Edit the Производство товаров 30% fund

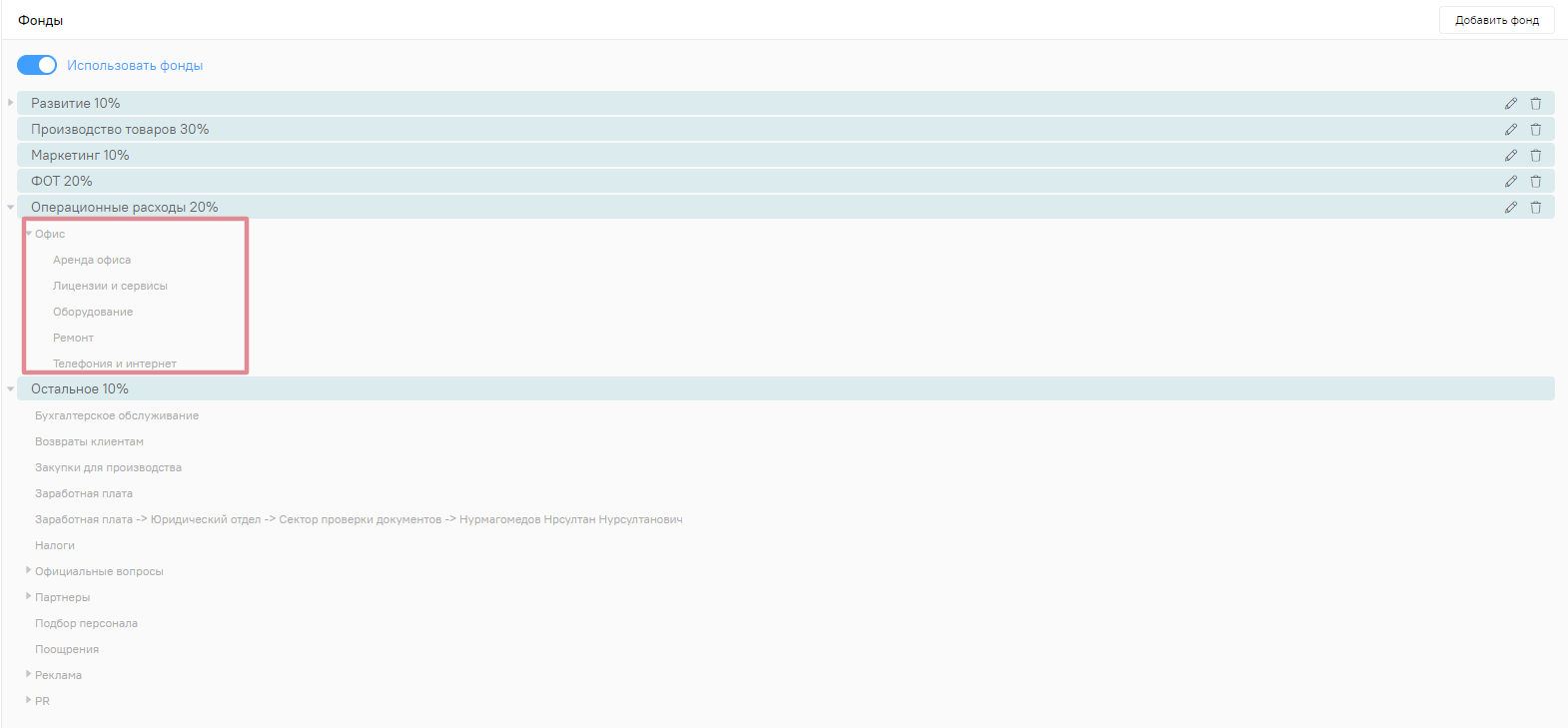tap(1510, 130)
